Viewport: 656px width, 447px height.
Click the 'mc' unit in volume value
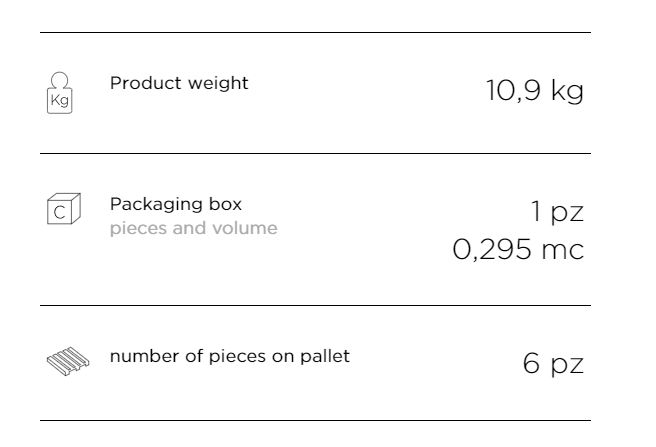pyautogui.click(x=562, y=250)
